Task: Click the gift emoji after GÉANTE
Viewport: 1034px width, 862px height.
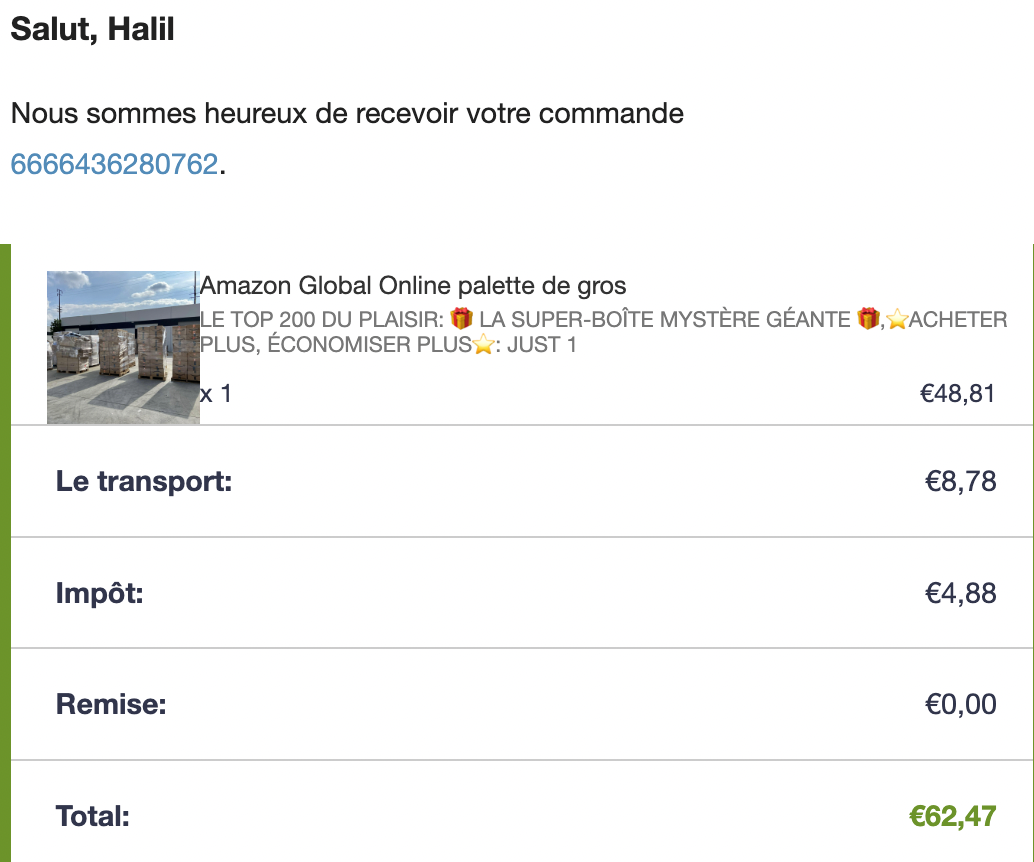Action: (x=868, y=320)
